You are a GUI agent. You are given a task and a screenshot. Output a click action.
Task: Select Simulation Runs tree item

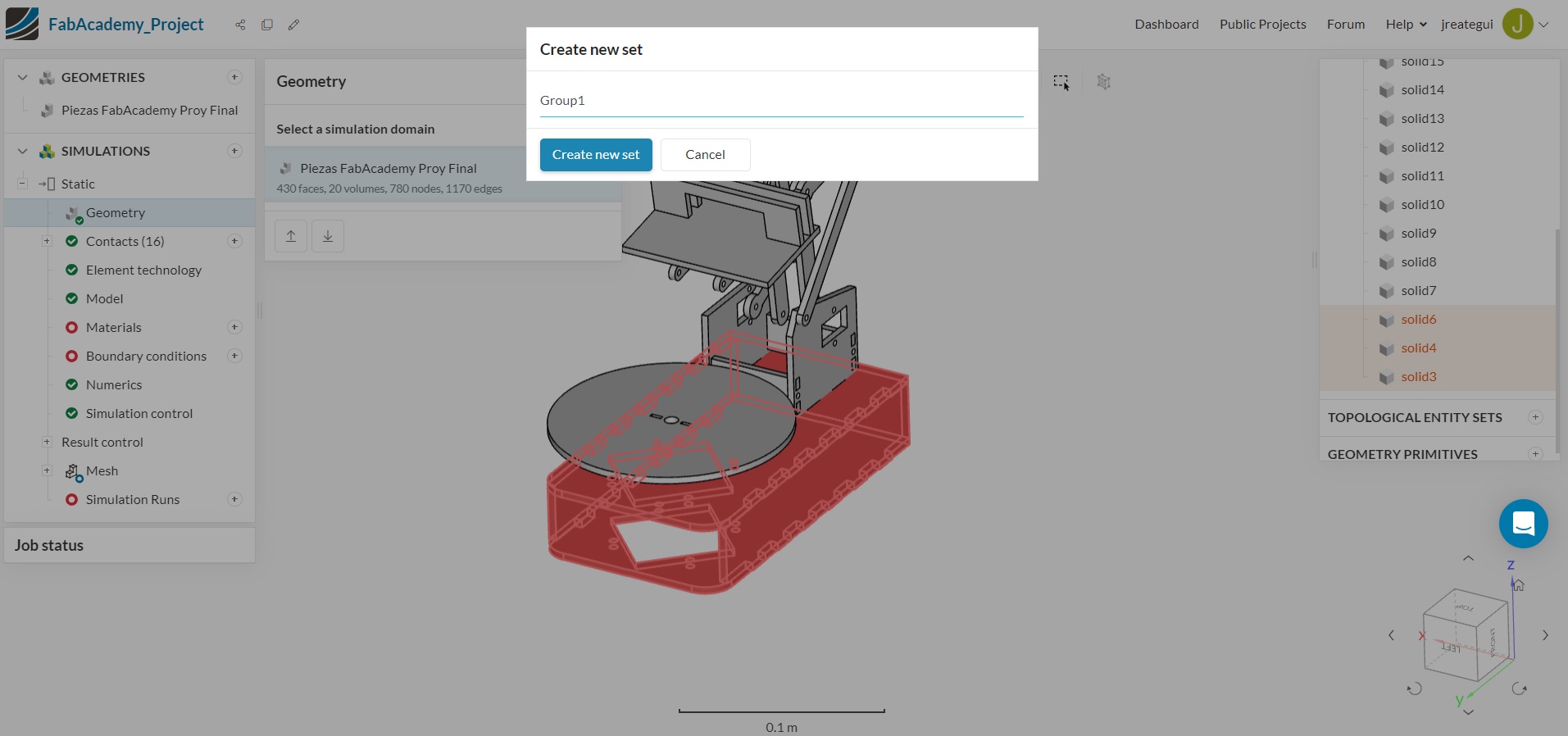pos(132,499)
